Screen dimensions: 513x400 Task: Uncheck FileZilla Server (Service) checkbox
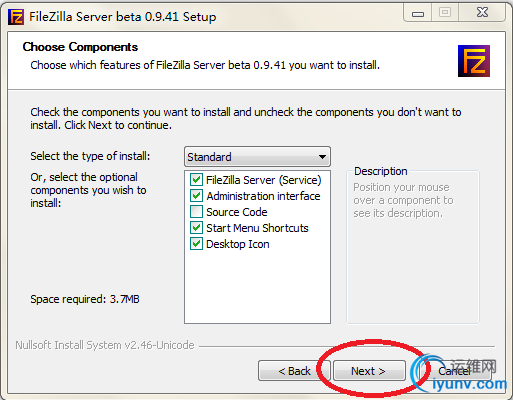tap(196, 180)
